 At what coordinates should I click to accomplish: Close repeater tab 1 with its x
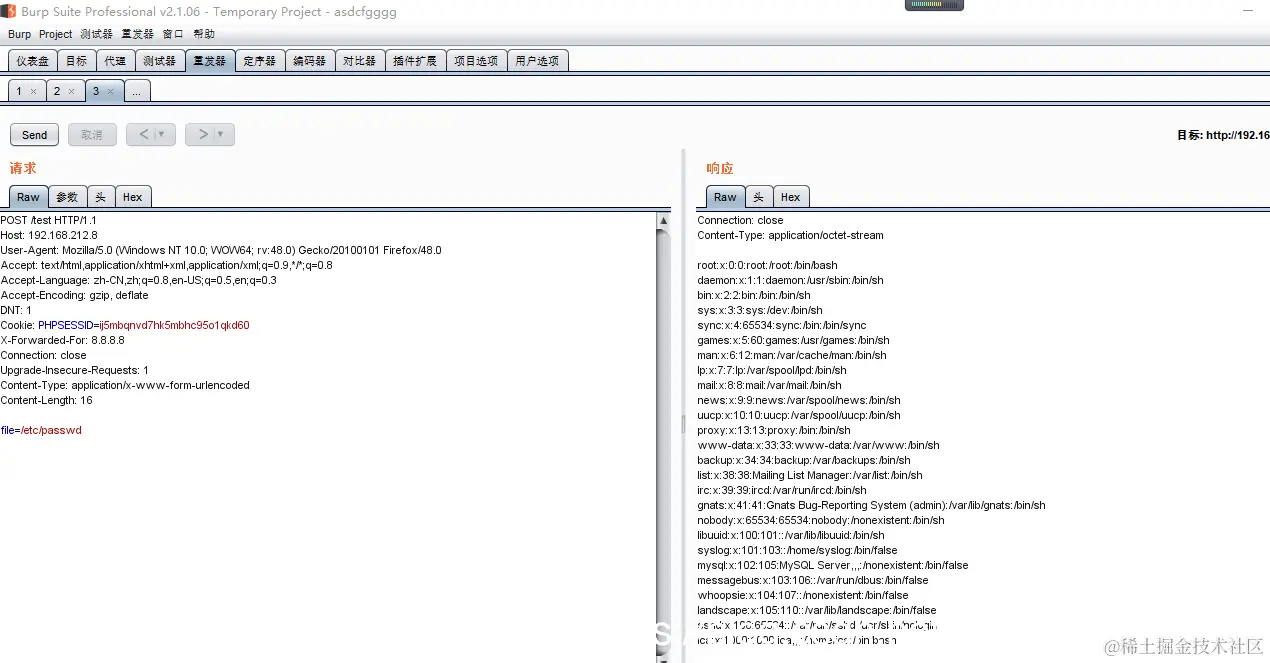[33, 91]
